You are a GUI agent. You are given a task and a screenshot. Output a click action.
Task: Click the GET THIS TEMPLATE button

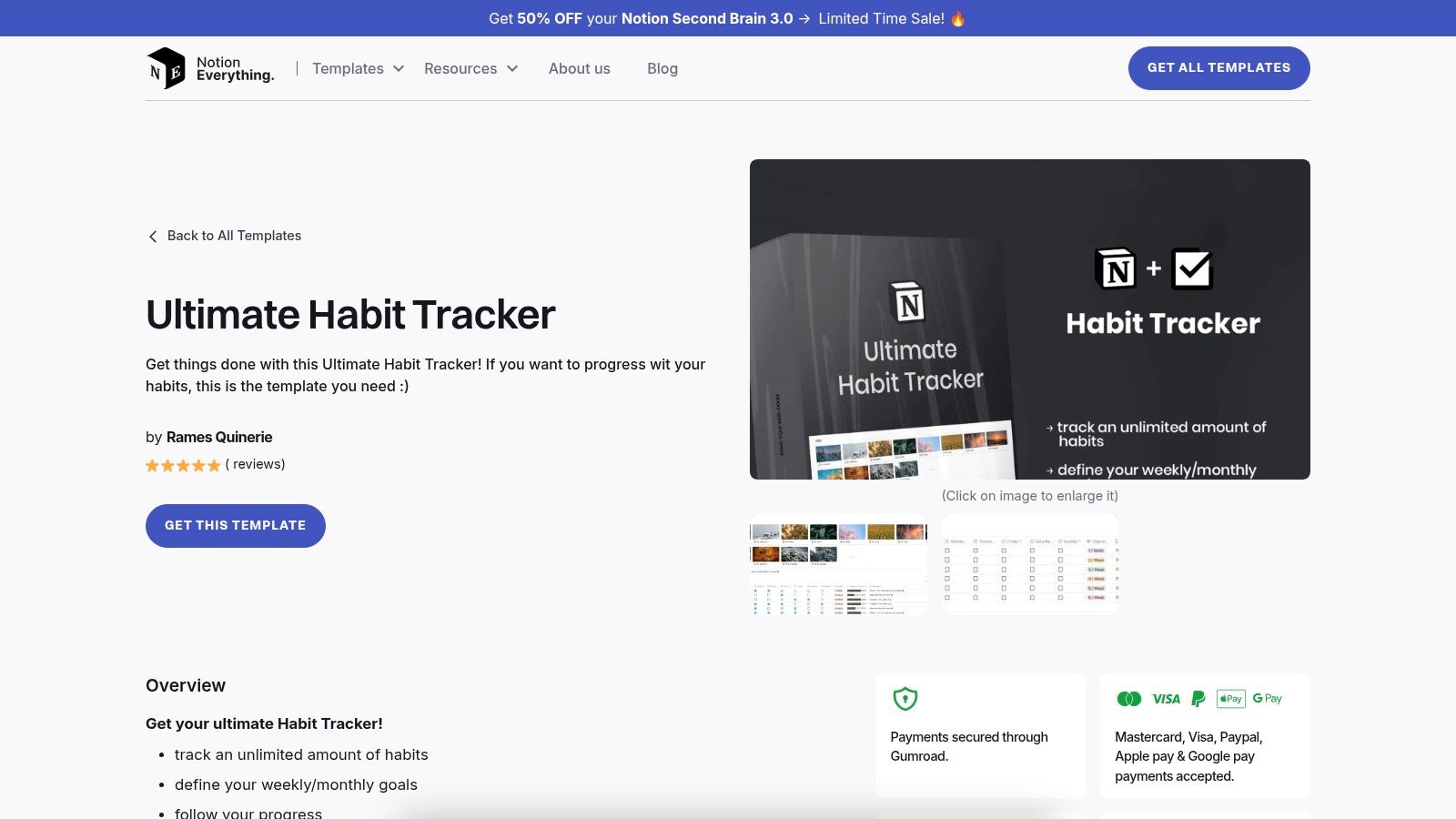pyautogui.click(x=236, y=526)
